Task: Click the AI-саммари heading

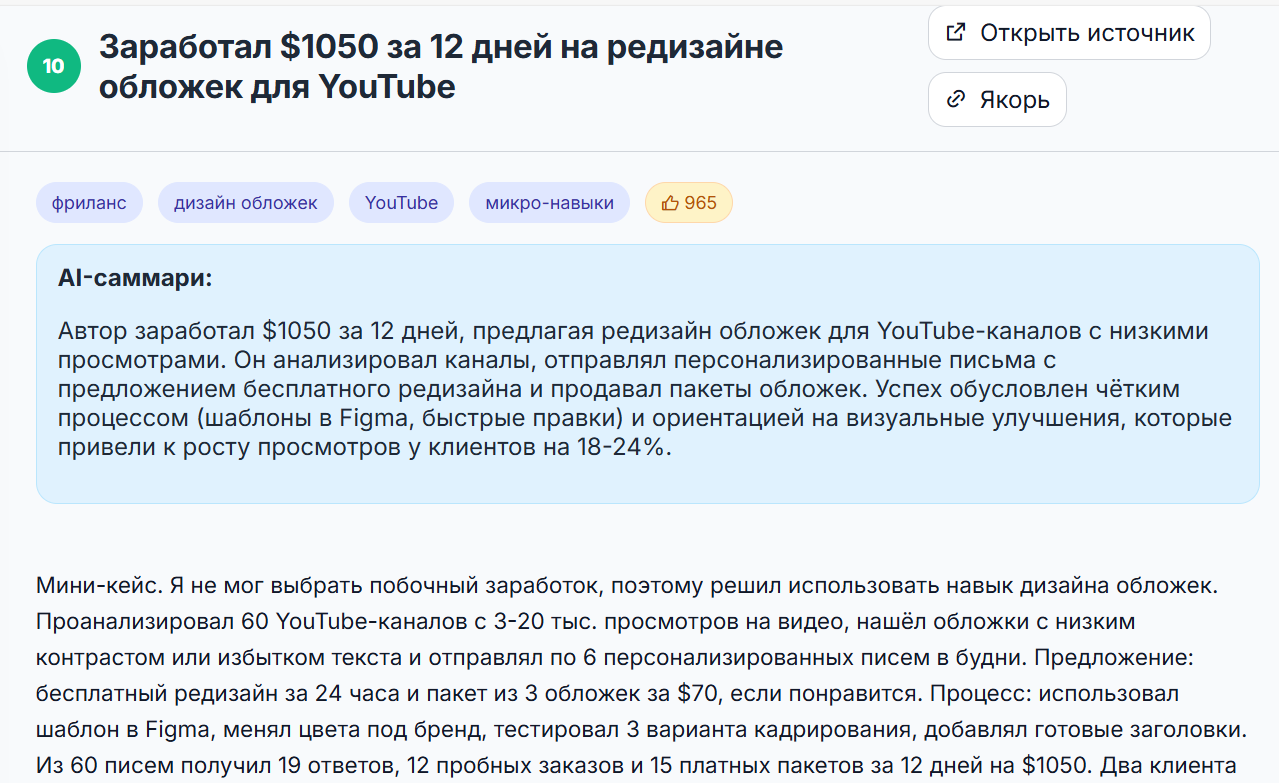Action: coord(135,278)
